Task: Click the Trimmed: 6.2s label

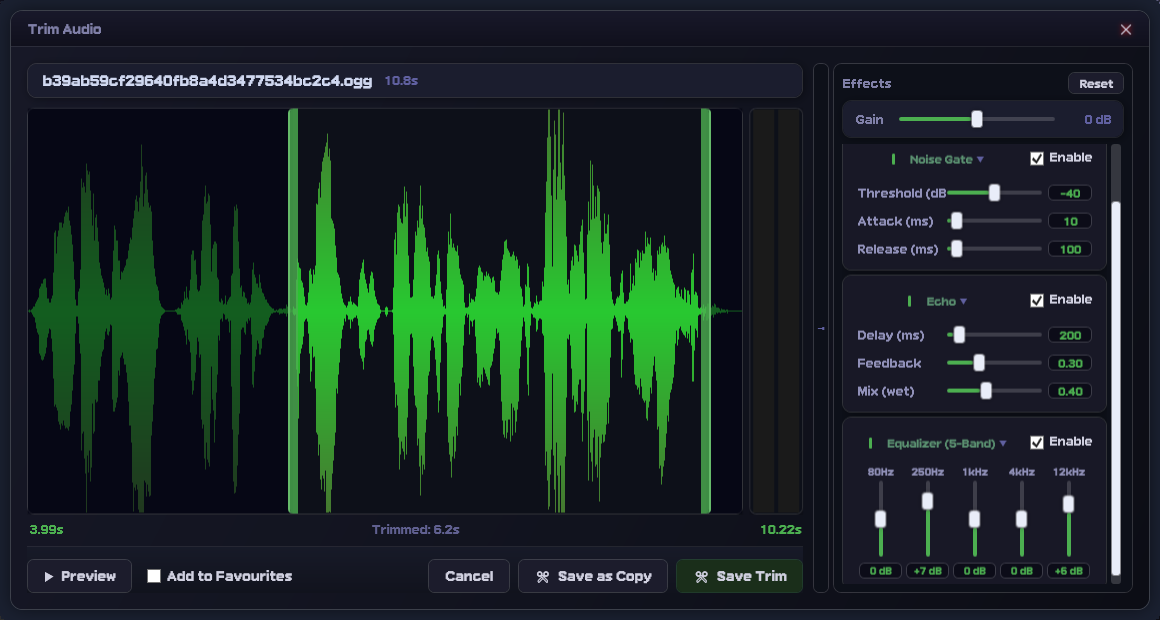Action: tap(416, 530)
